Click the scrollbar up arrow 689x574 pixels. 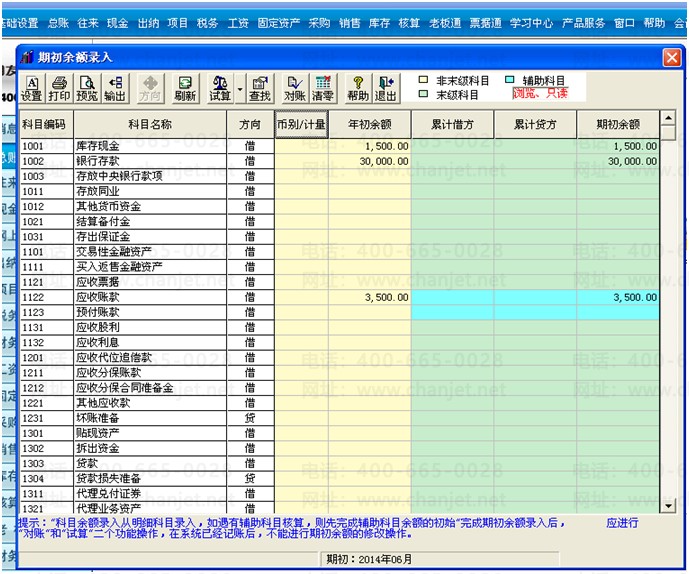tap(668, 118)
